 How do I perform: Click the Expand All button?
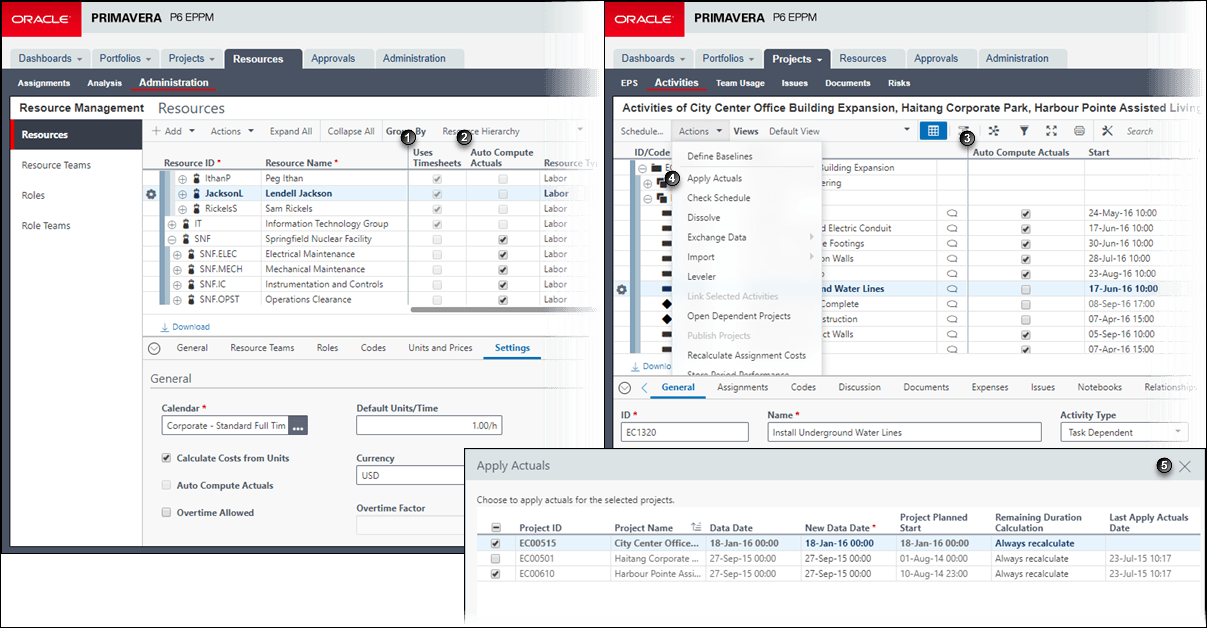click(x=291, y=131)
